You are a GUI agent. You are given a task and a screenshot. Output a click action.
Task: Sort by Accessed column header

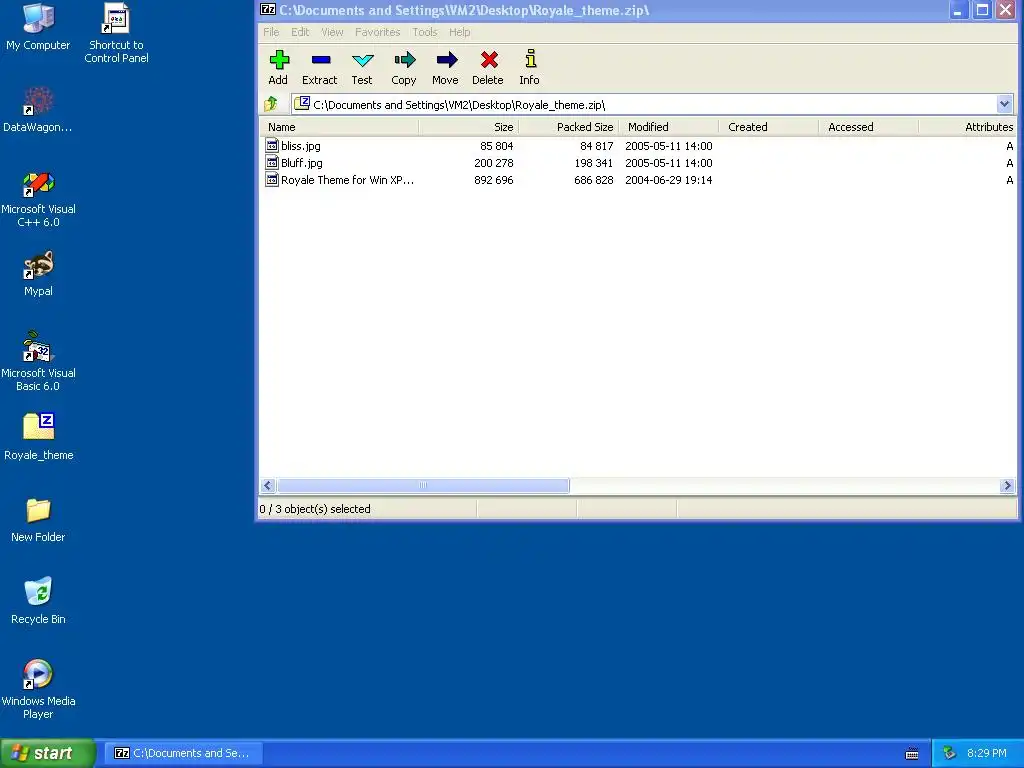click(x=869, y=127)
